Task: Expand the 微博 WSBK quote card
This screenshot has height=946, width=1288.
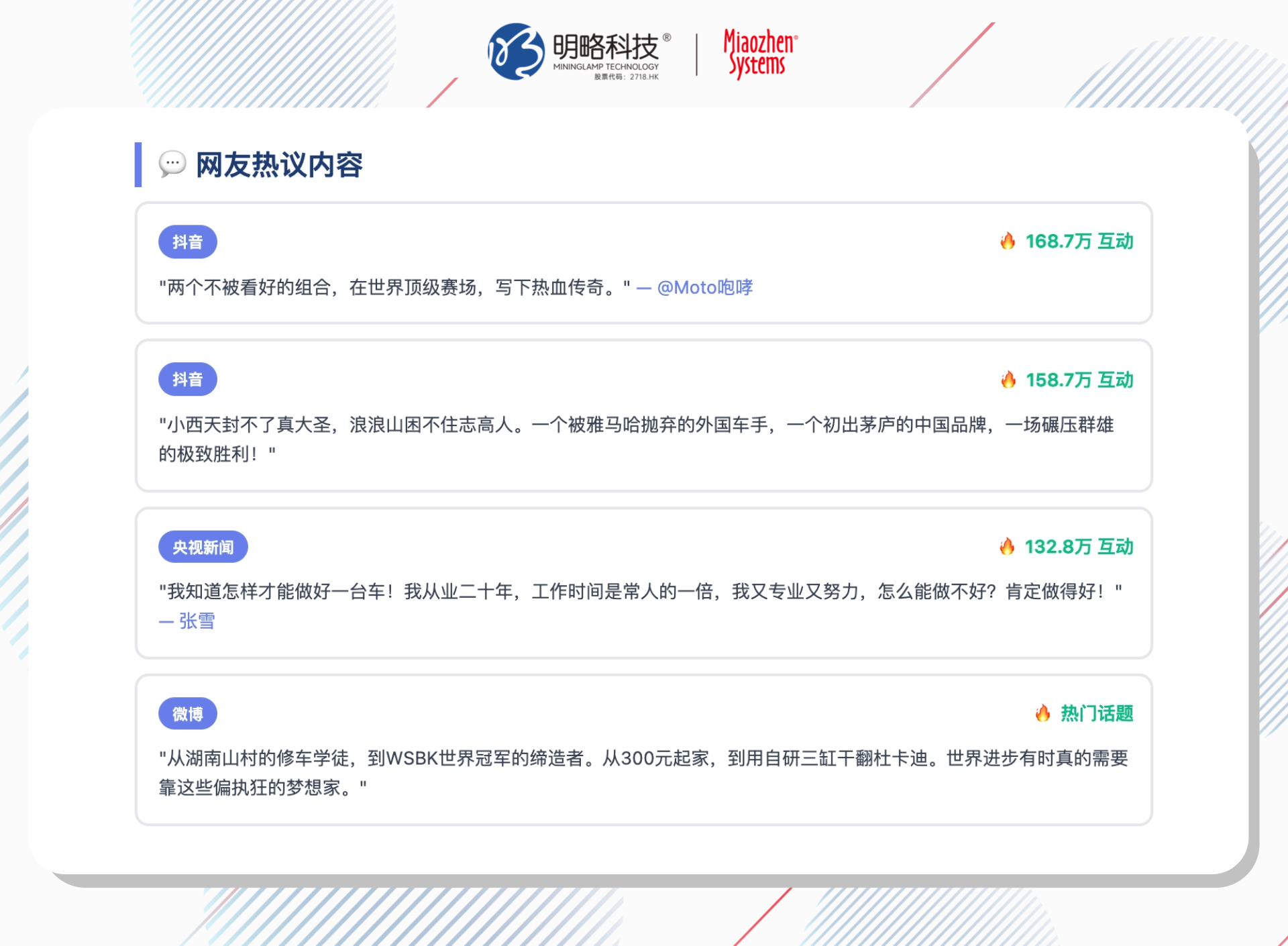Action: tap(644, 749)
